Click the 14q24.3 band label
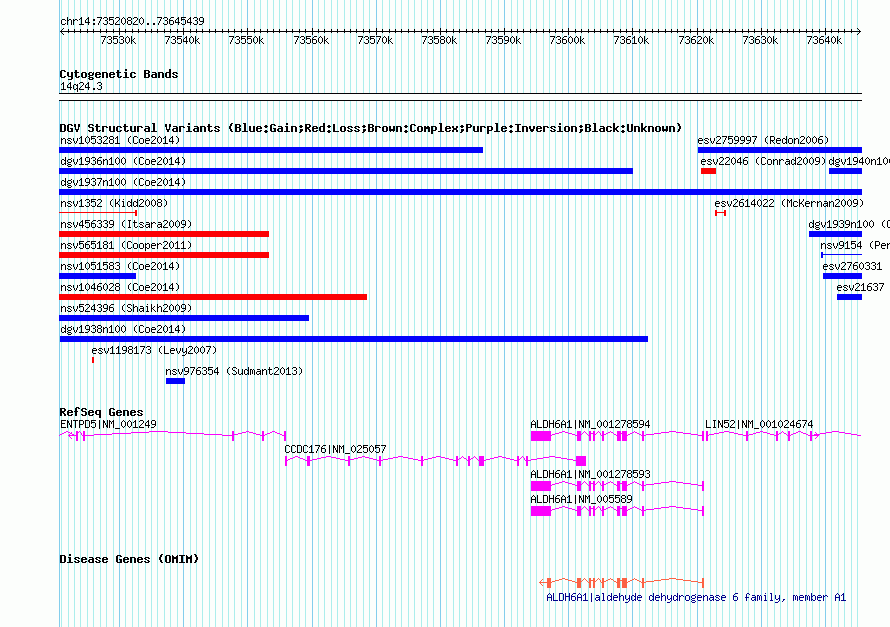 (81, 87)
